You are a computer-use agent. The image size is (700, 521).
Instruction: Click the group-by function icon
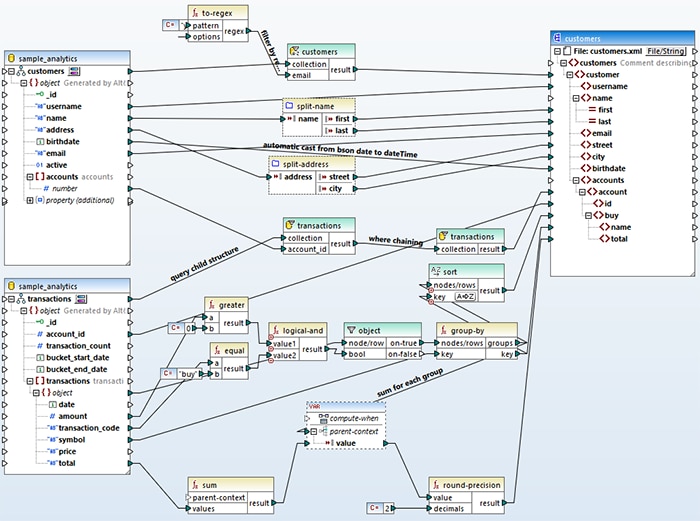point(444,329)
